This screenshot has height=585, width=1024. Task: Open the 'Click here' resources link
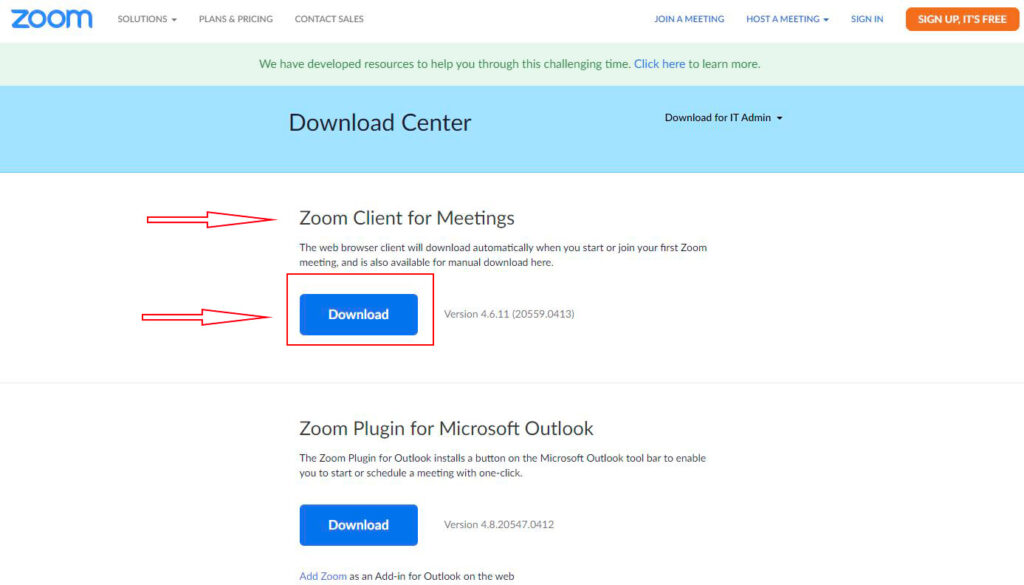[x=660, y=64]
